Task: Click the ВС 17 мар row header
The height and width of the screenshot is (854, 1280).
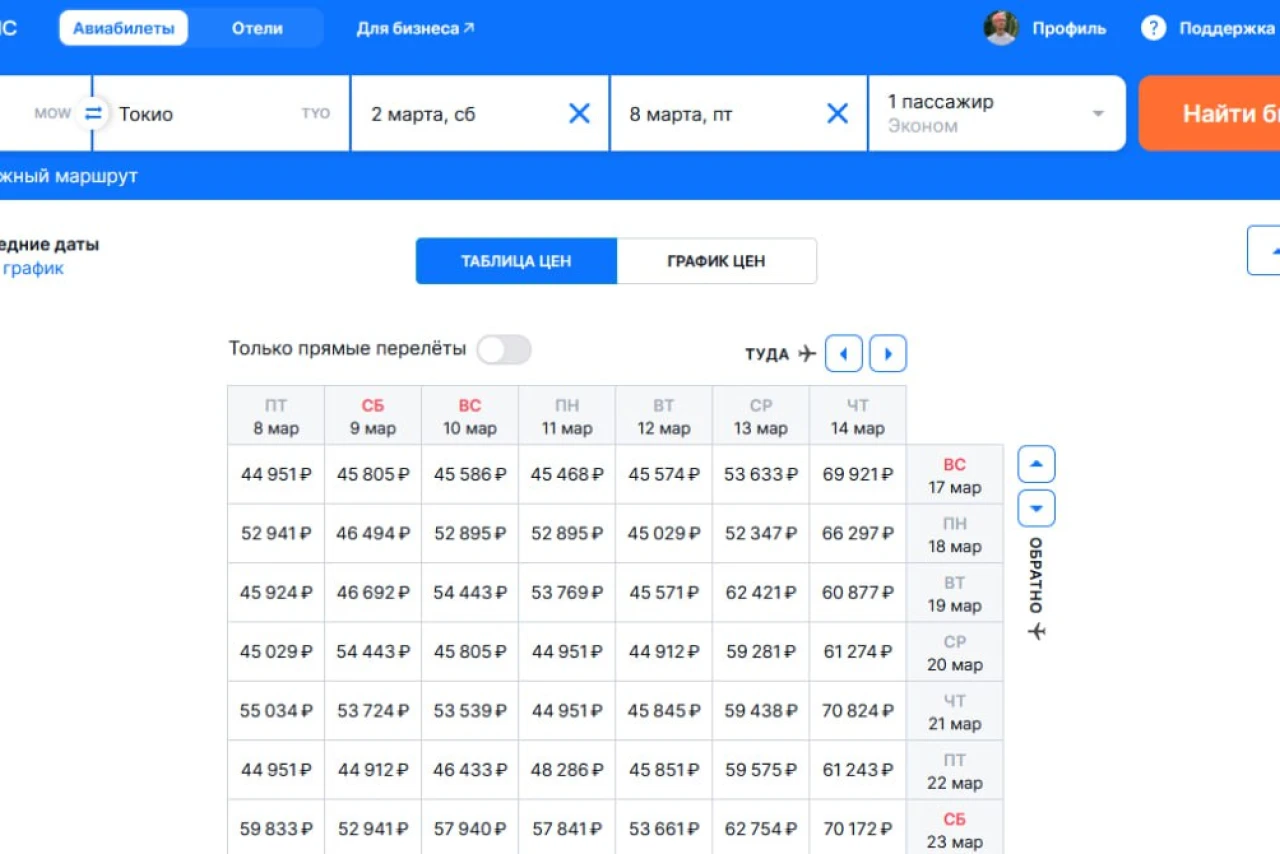Action: pos(955,475)
